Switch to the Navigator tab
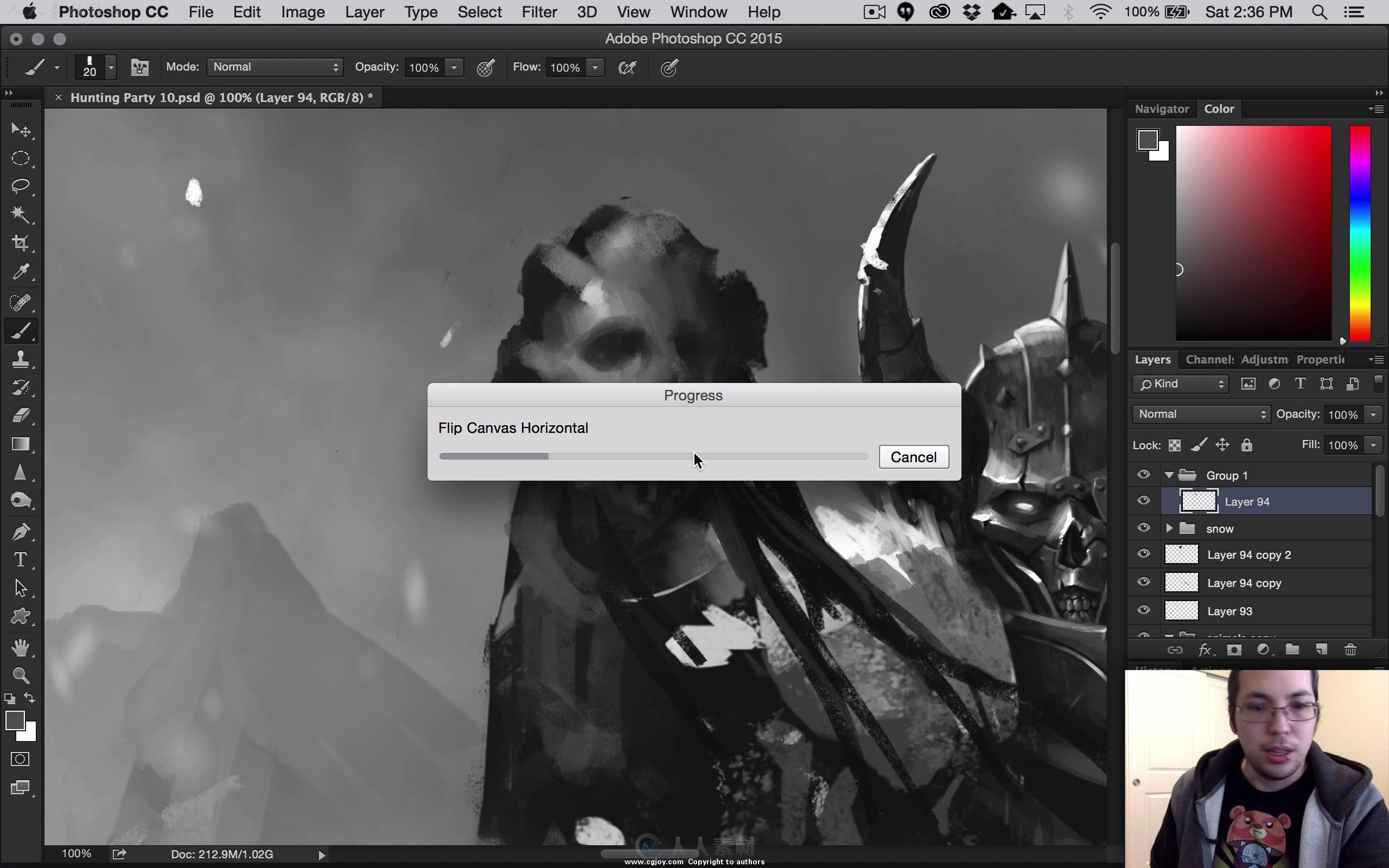Image resolution: width=1389 pixels, height=868 pixels. (x=1162, y=108)
